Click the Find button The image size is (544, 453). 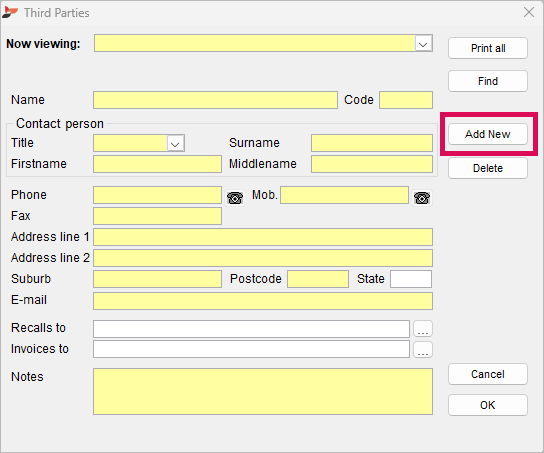[x=487, y=81]
